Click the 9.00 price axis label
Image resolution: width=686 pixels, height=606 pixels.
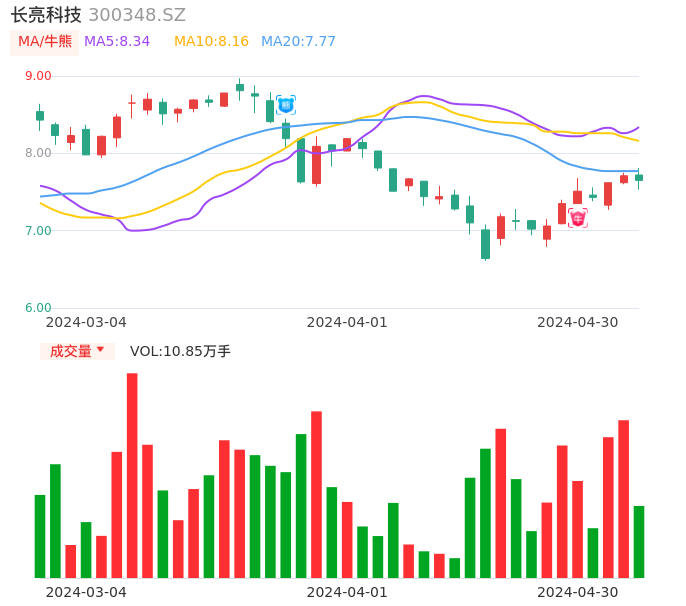[x=38, y=76]
